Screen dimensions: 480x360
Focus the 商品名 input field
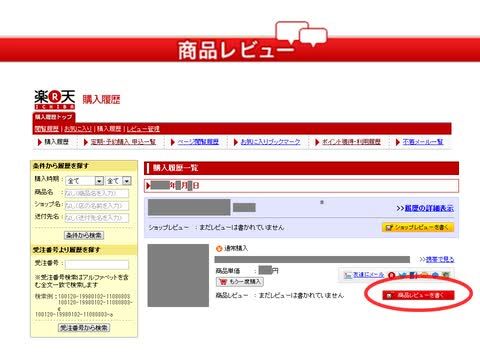coord(97,193)
